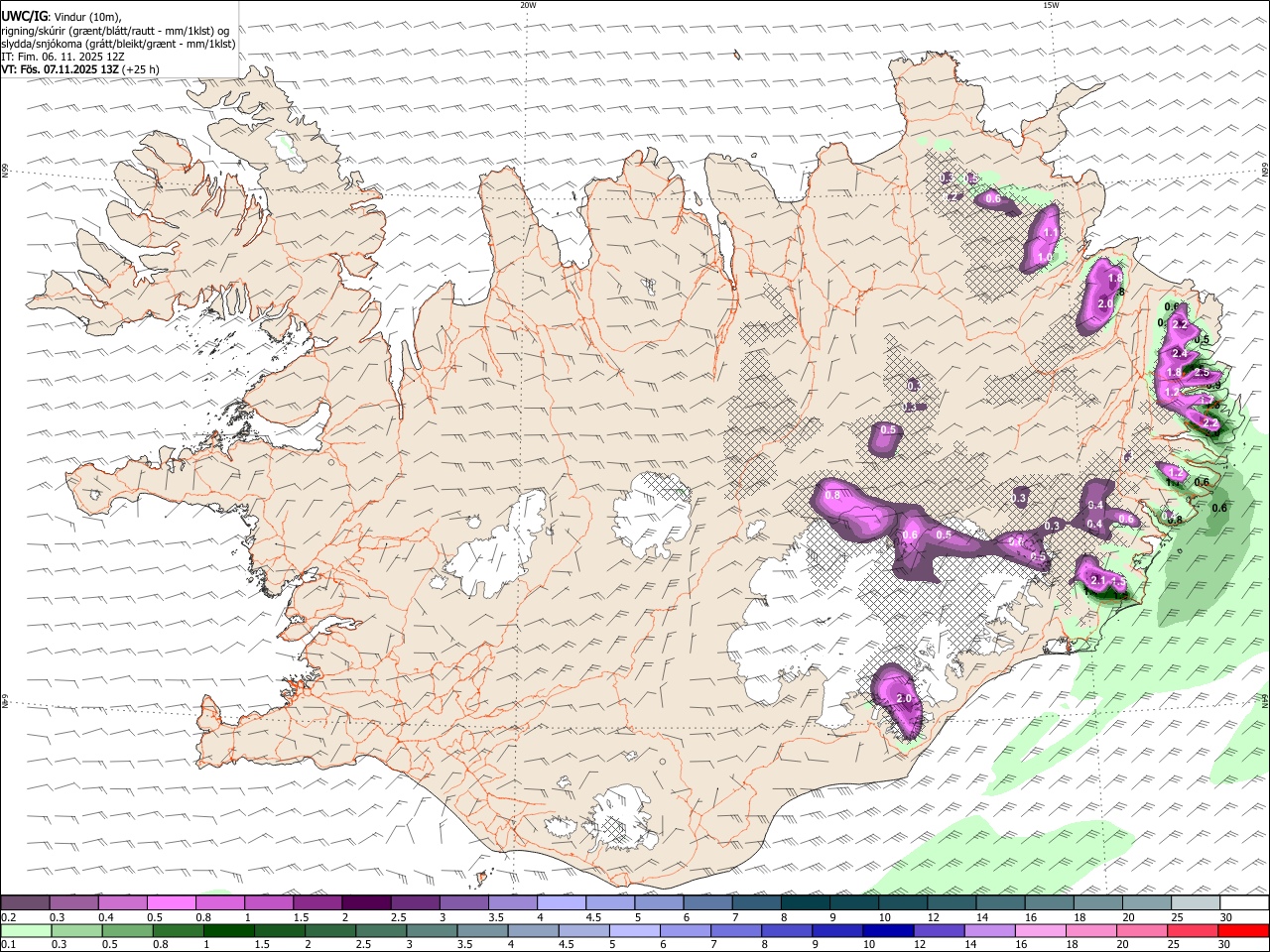1270x952 pixels.
Task: Pick the bright red rain swatch at 30
Action: point(1243,931)
